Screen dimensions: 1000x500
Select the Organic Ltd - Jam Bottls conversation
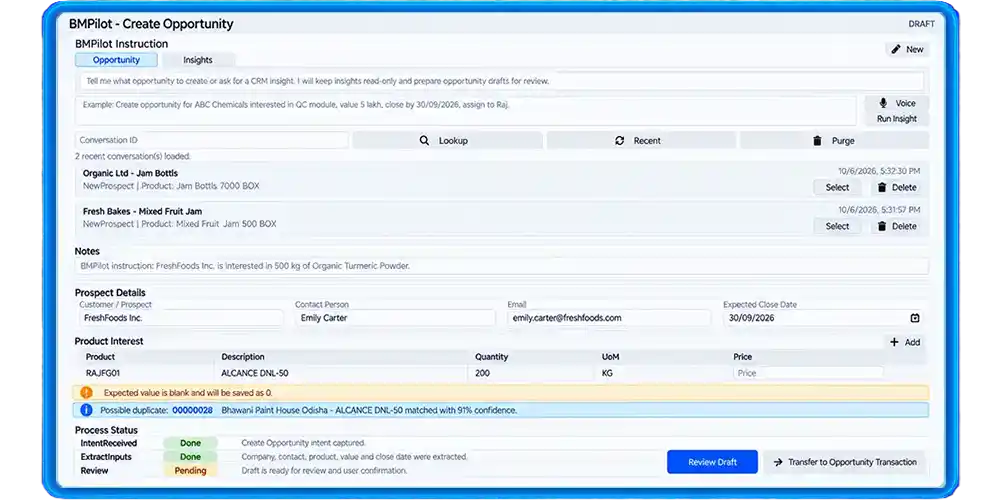click(837, 187)
